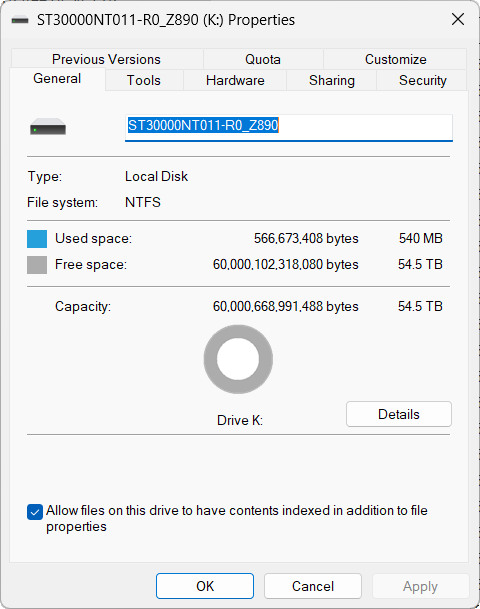Image resolution: width=480 pixels, height=609 pixels.
Task: Open the Quota tab
Action: 263,59
